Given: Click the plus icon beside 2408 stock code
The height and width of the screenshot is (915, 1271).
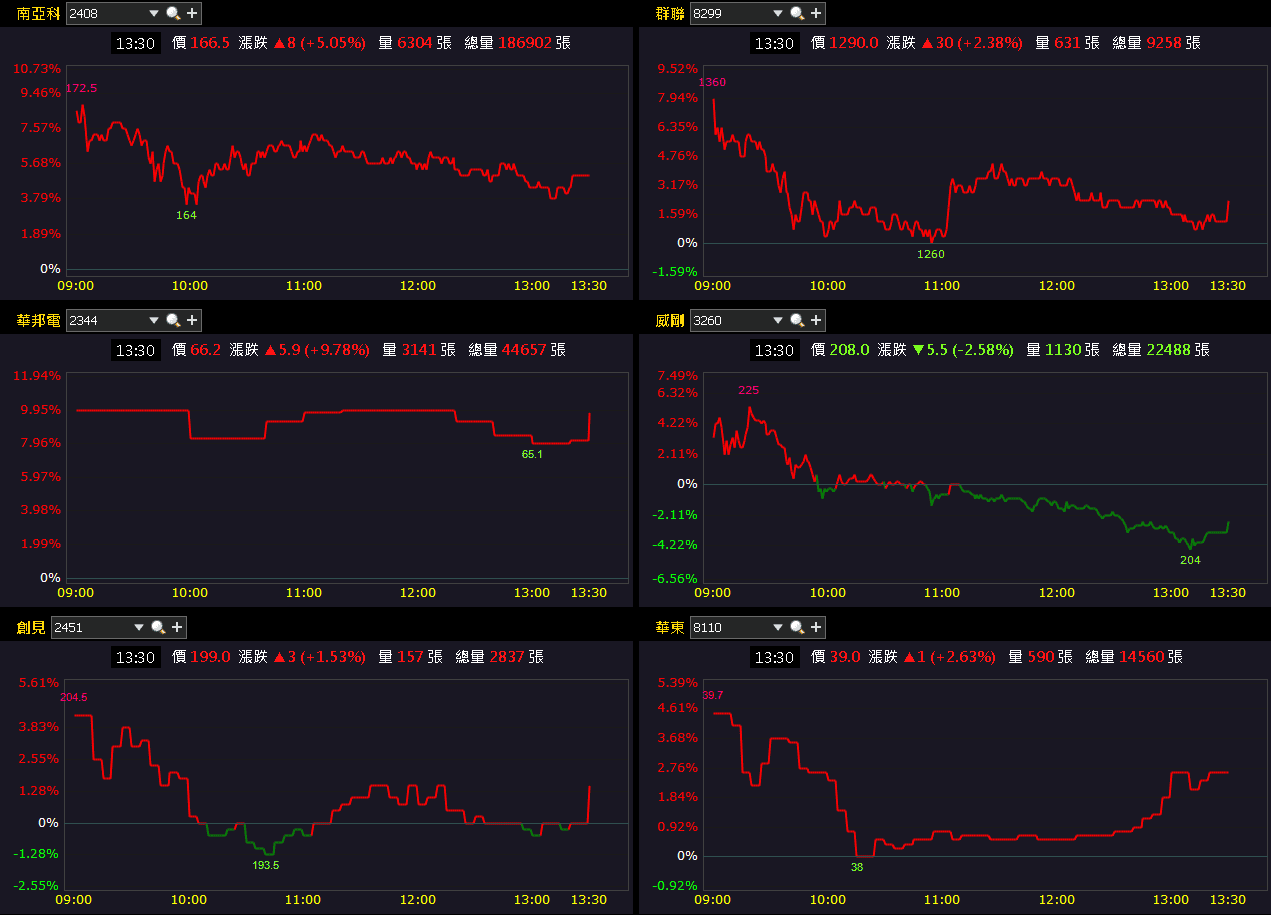Looking at the screenshot, I should click(192, 14).
